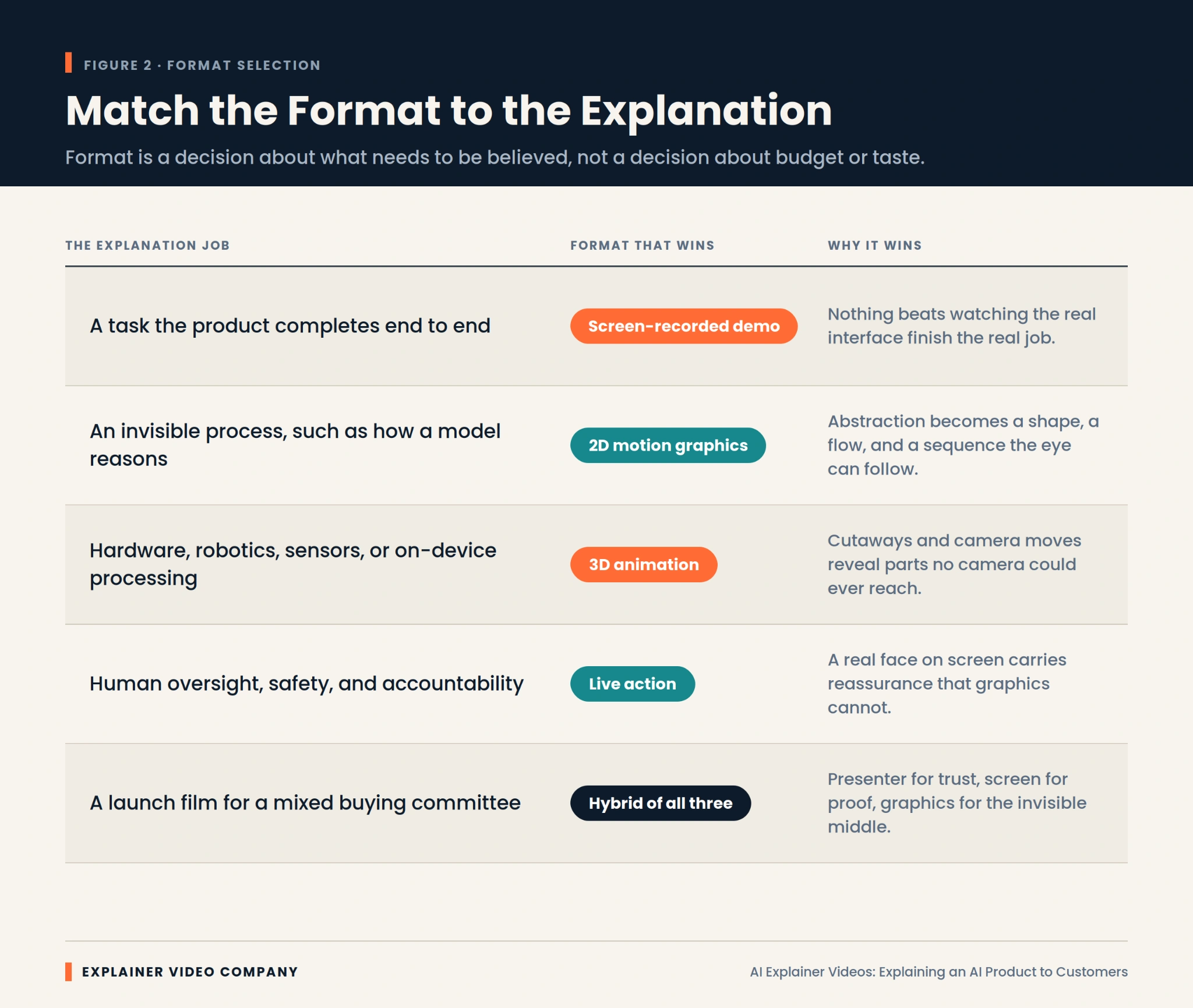Click The Explanation Job column header
This screenshot has width=1193, height=1008.
147,245
